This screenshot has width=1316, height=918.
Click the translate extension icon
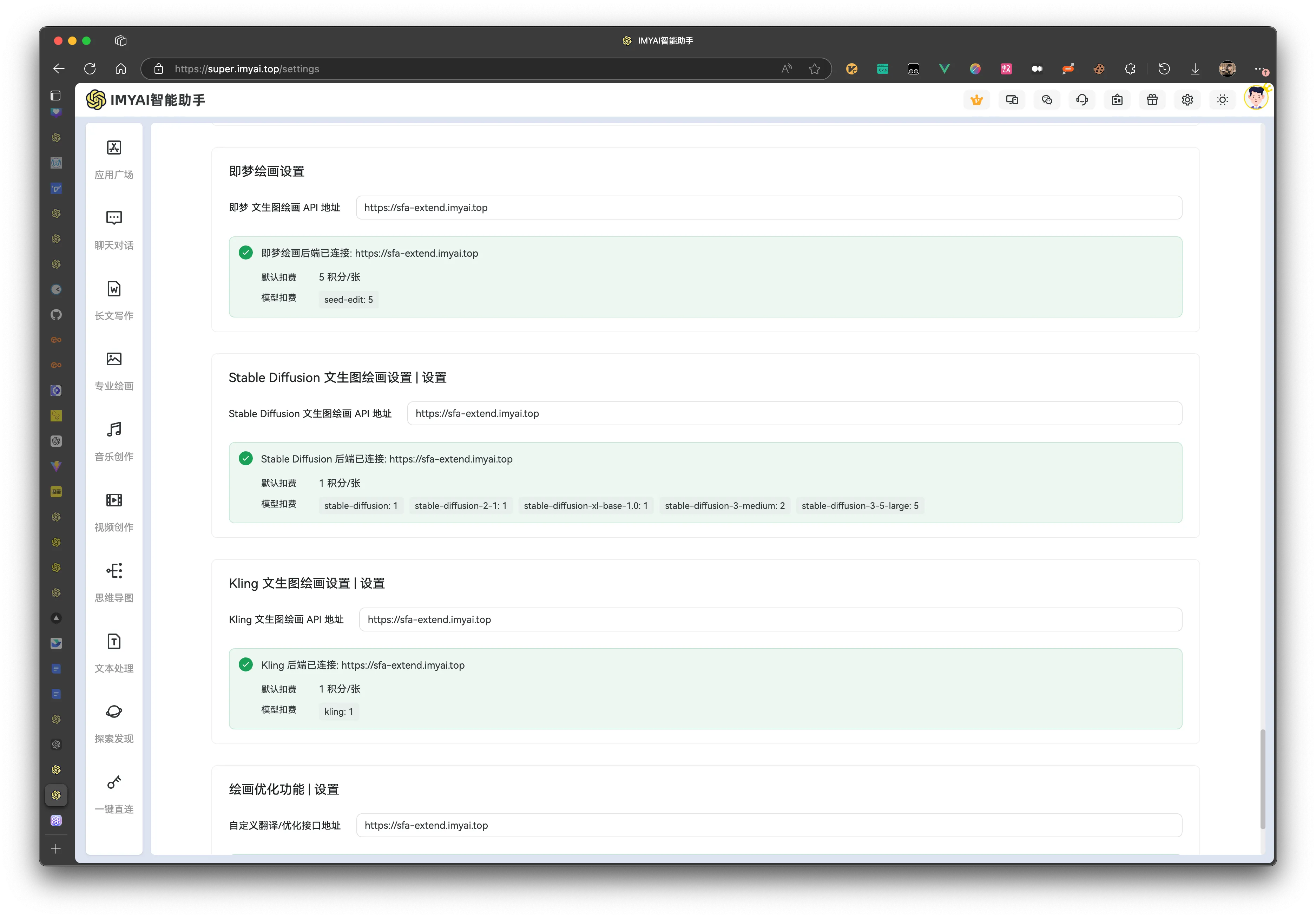point(1006,69)
